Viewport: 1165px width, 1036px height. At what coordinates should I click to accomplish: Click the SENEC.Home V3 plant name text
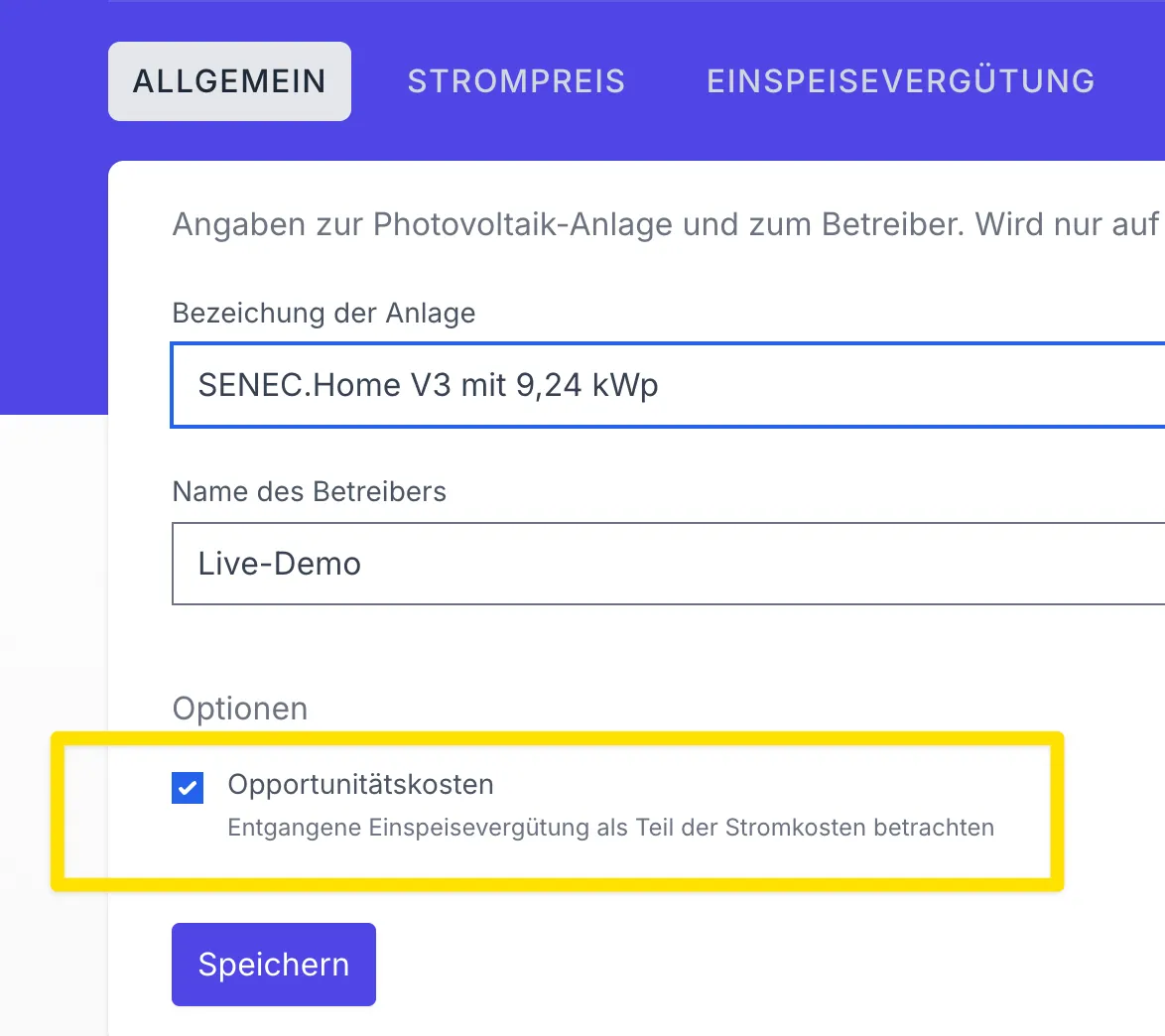pyautogui.click(x=429, y=385)
